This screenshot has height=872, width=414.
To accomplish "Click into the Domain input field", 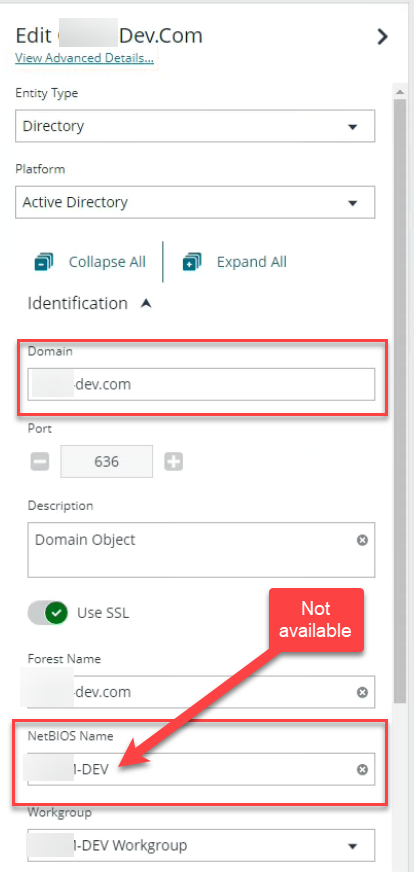I will coord(201,384).
